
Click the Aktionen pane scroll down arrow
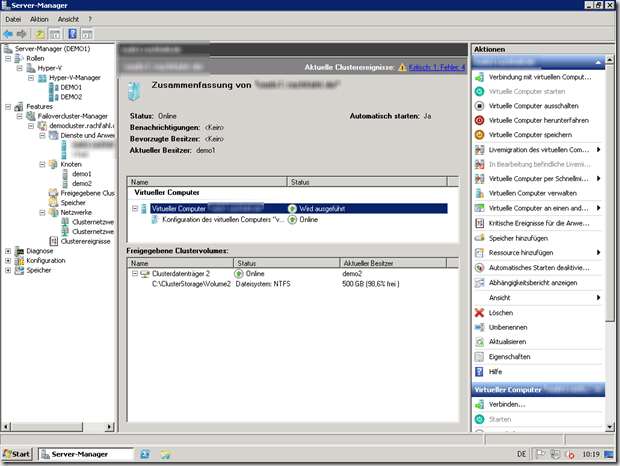(609, 427)
